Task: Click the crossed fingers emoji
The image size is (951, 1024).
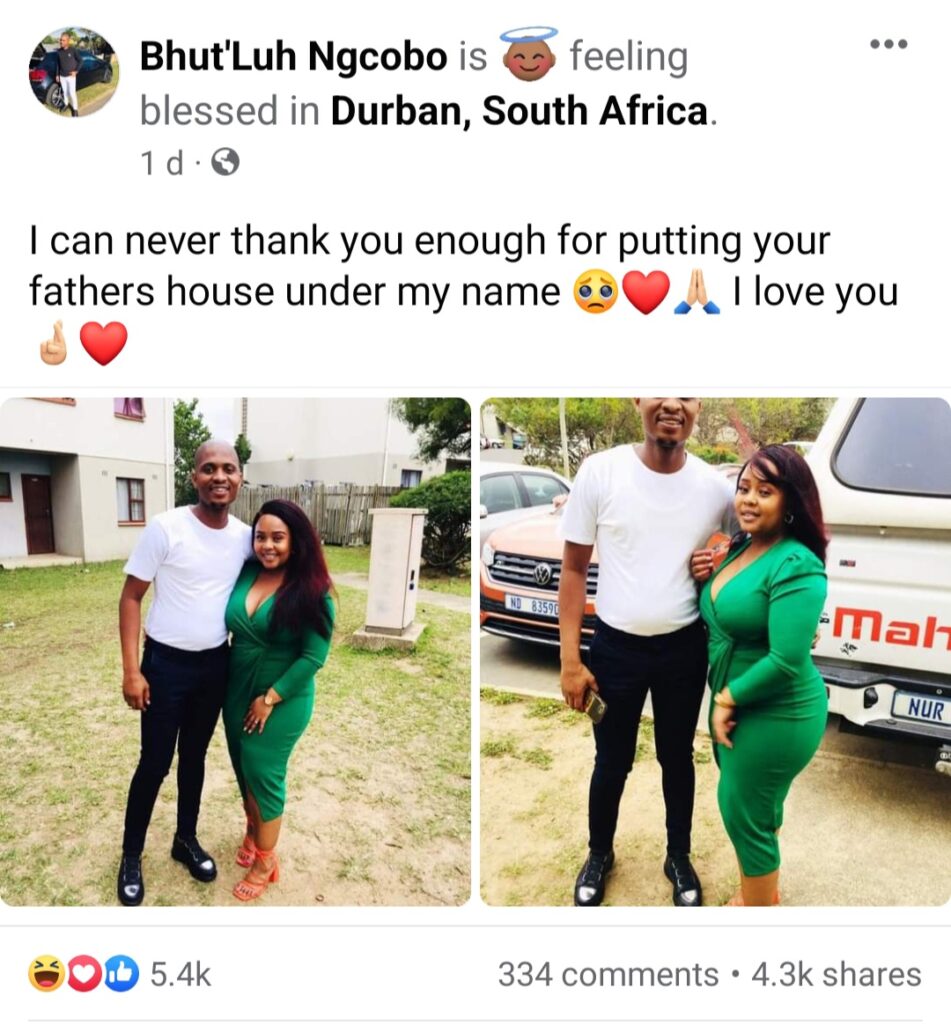Action: (x=54, y=343)
